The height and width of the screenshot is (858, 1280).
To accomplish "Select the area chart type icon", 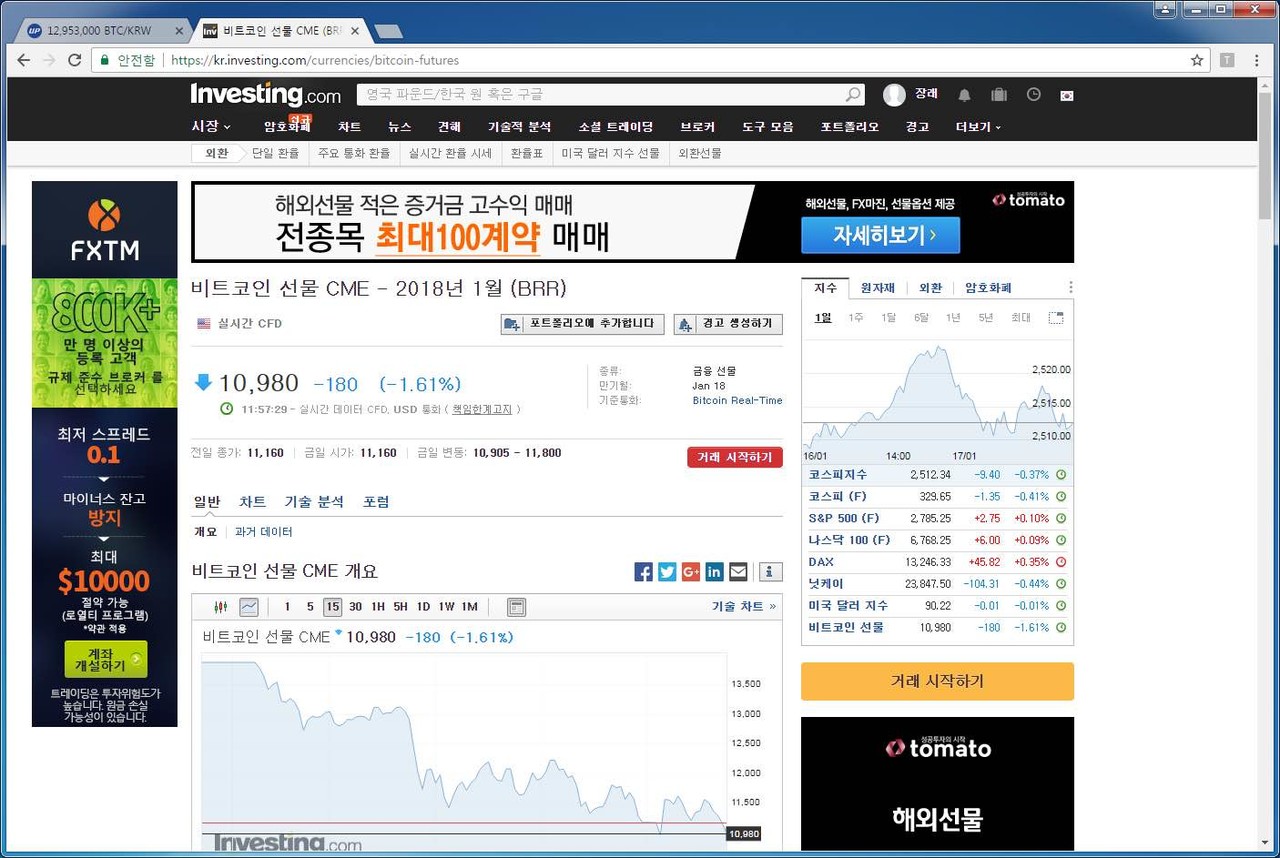I will click(248, 606).
